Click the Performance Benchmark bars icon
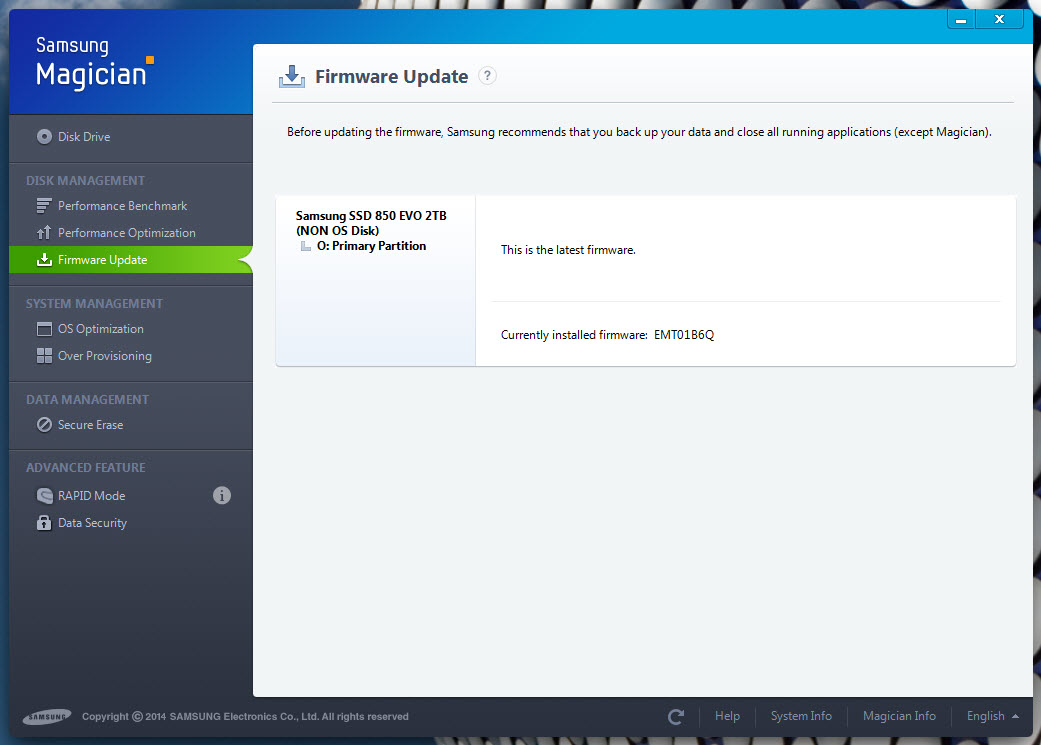Screen dimensions: 1041x745 44,206
